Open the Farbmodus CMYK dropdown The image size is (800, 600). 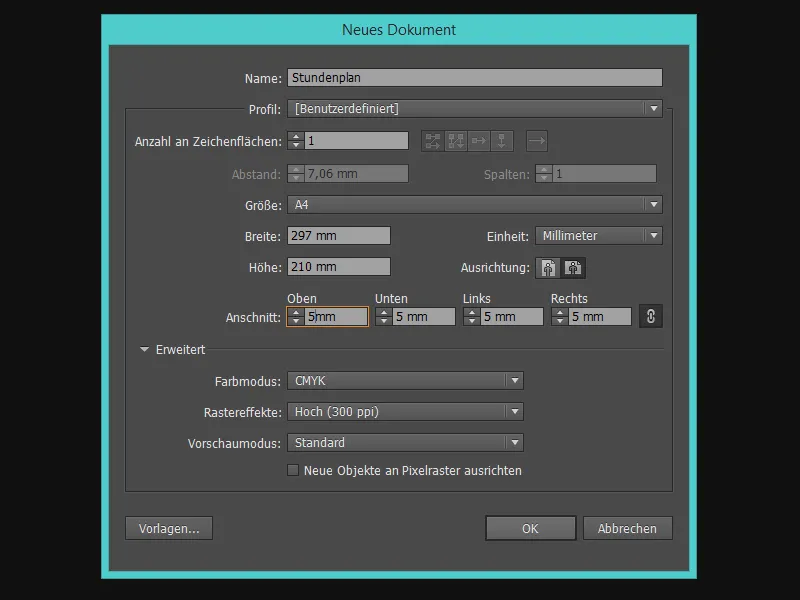coord(405,381)
